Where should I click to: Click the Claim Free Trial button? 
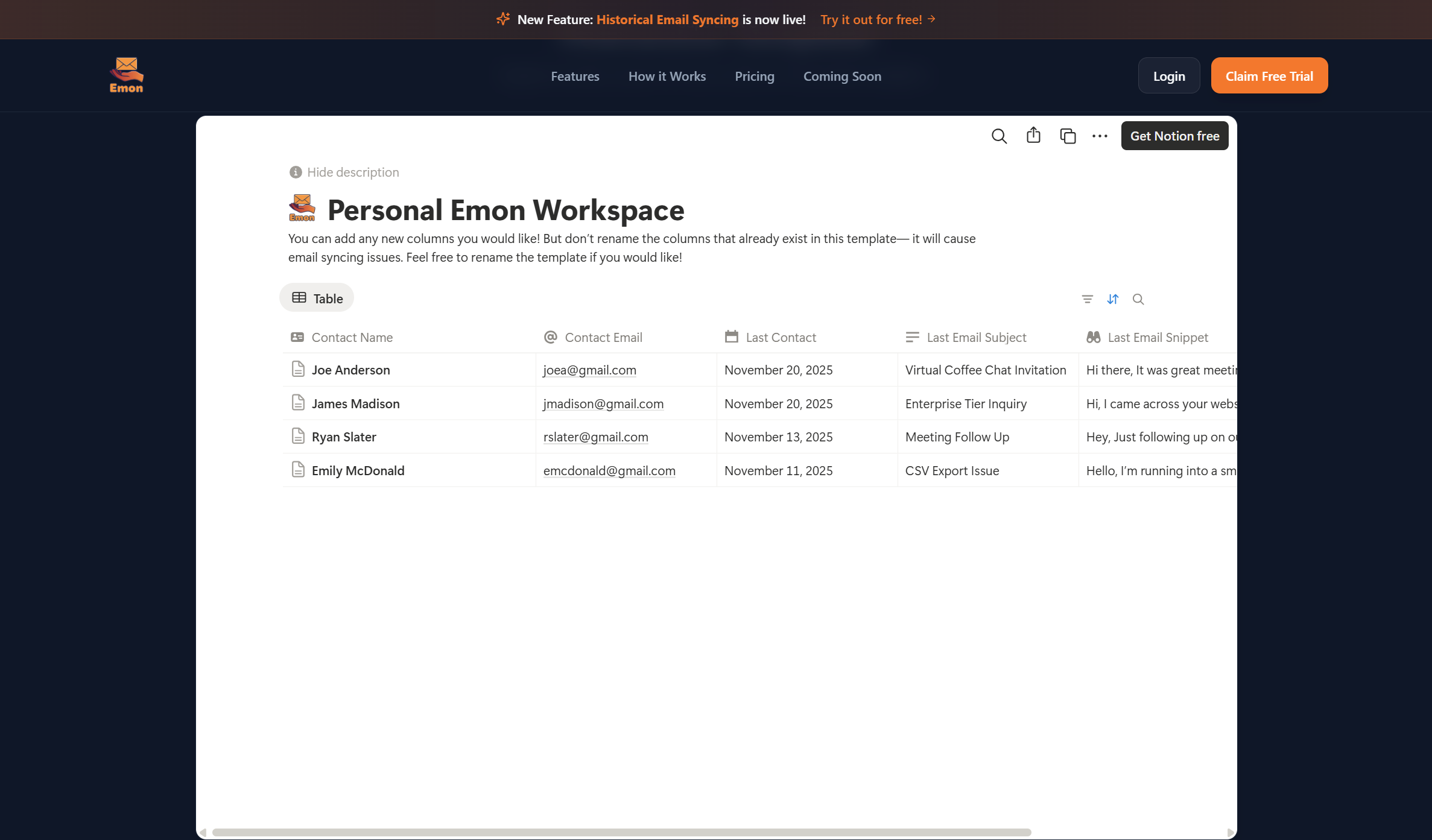click(x=1269, y=76)
